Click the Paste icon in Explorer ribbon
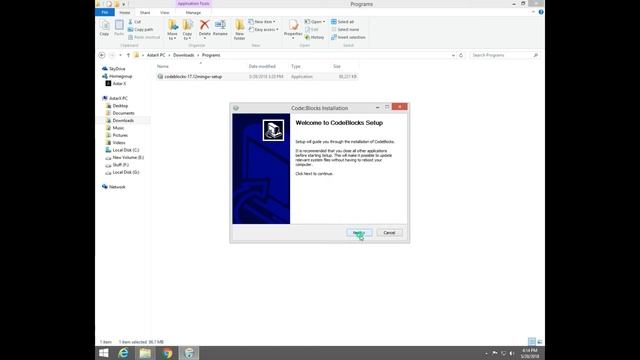The height and width of the screenshot is (360, 640). [119, 28]
